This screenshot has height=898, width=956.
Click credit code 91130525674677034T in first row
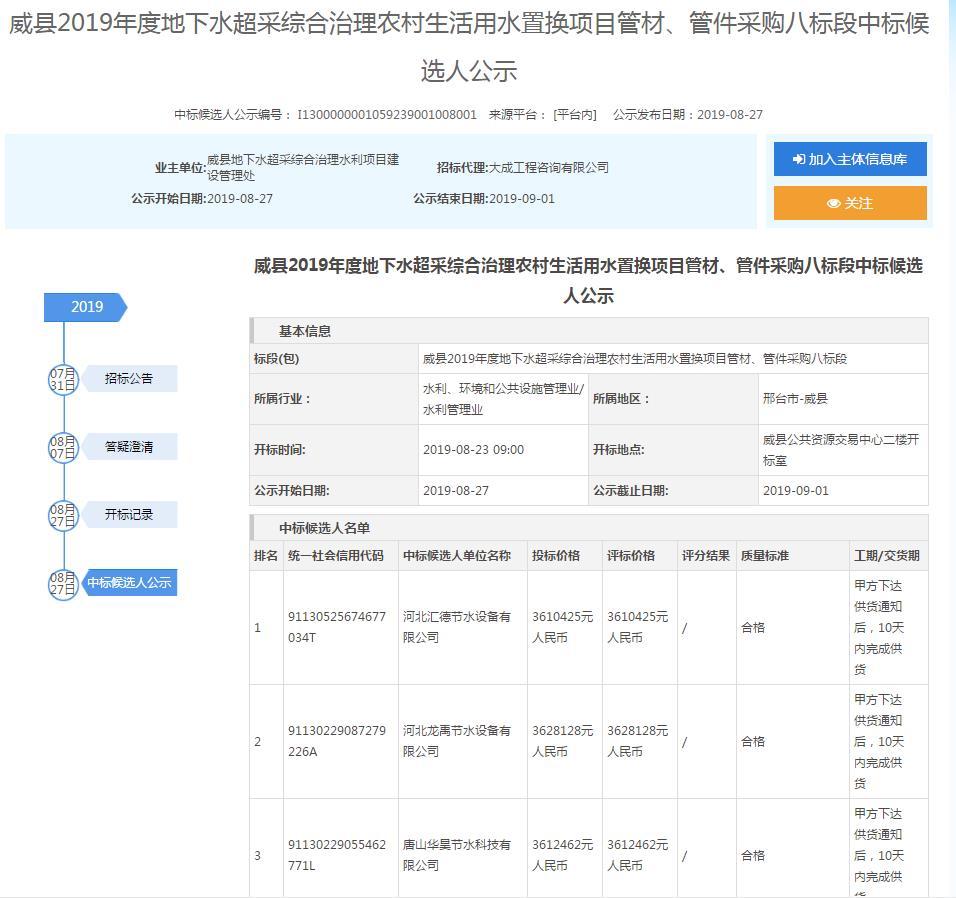[336, 627]
